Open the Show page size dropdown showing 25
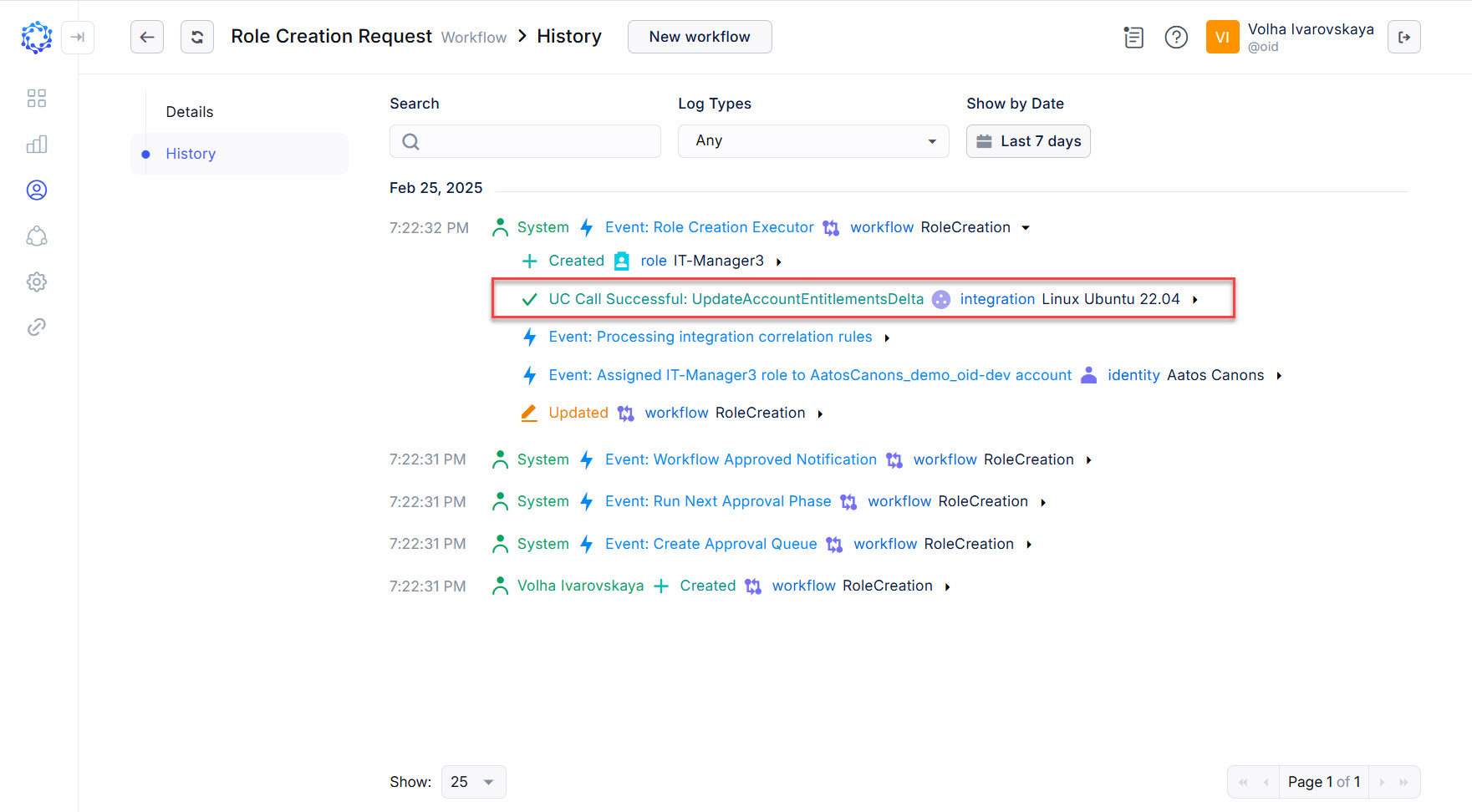The width and height of the screenshot is (1472, 812). click(x=473, y=781)
